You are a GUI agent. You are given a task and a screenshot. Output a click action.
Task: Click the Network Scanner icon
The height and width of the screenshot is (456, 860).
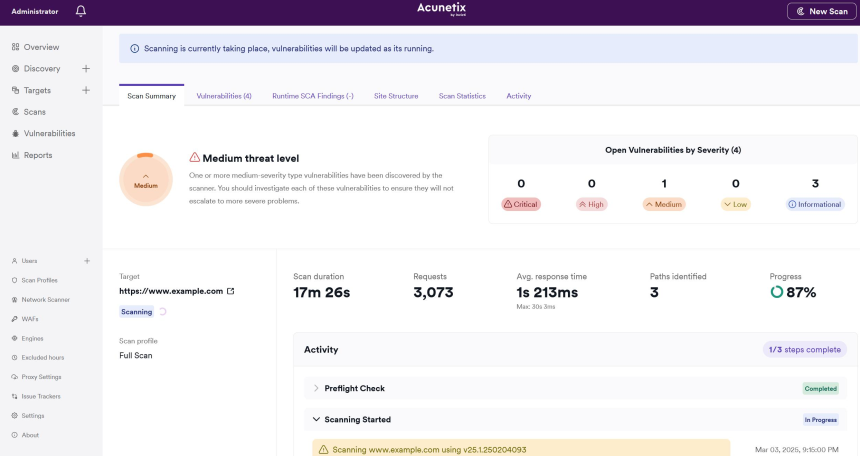click(x=15, y=300)
